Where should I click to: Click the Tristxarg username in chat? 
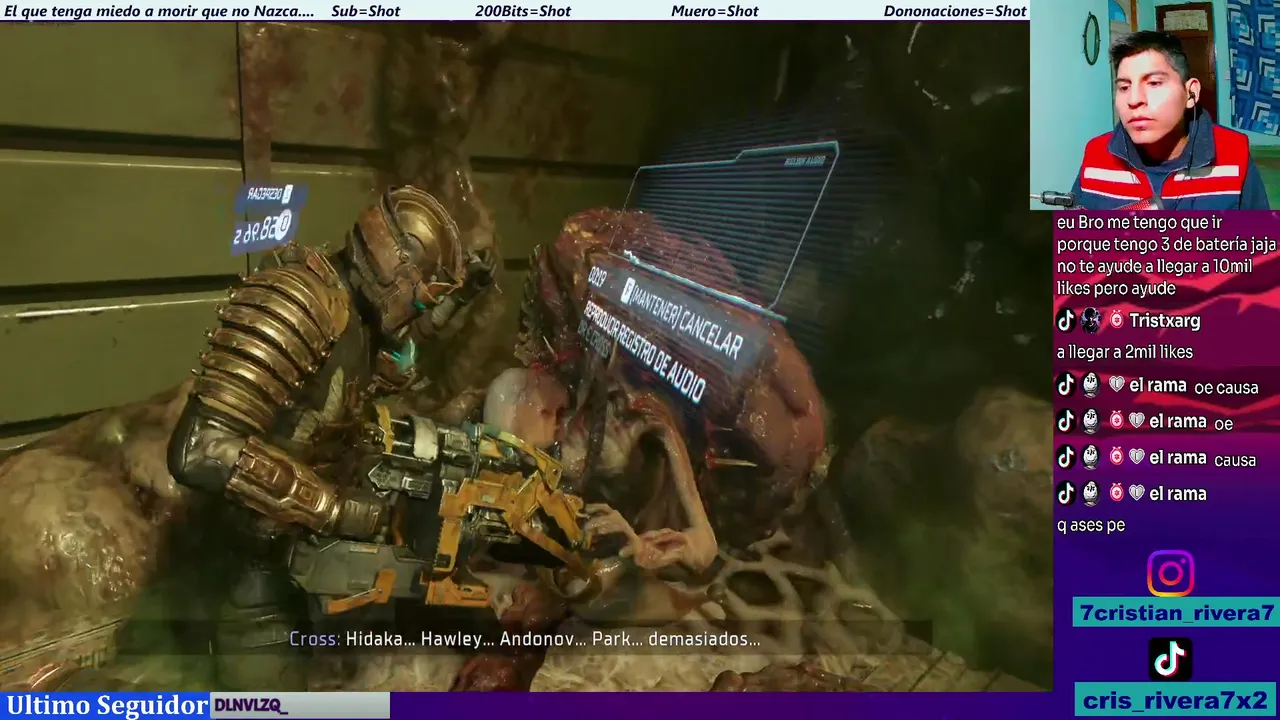click(1164, 321)
